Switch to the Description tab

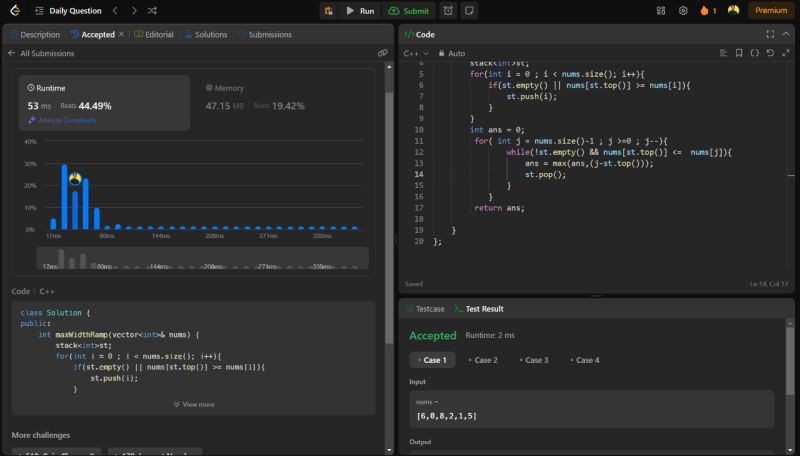pos(35,35)
